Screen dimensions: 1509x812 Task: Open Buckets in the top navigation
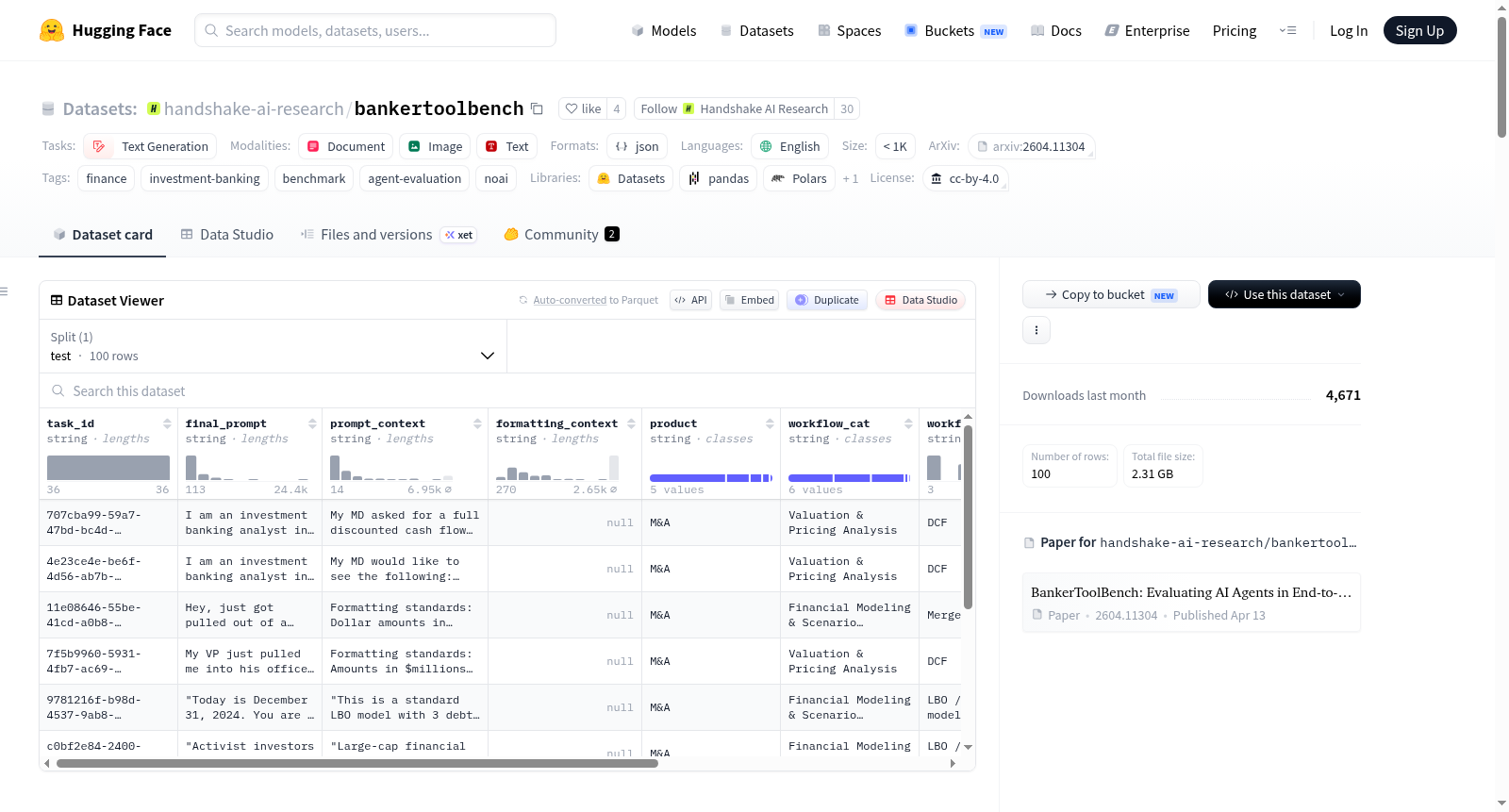coord(955,30)
